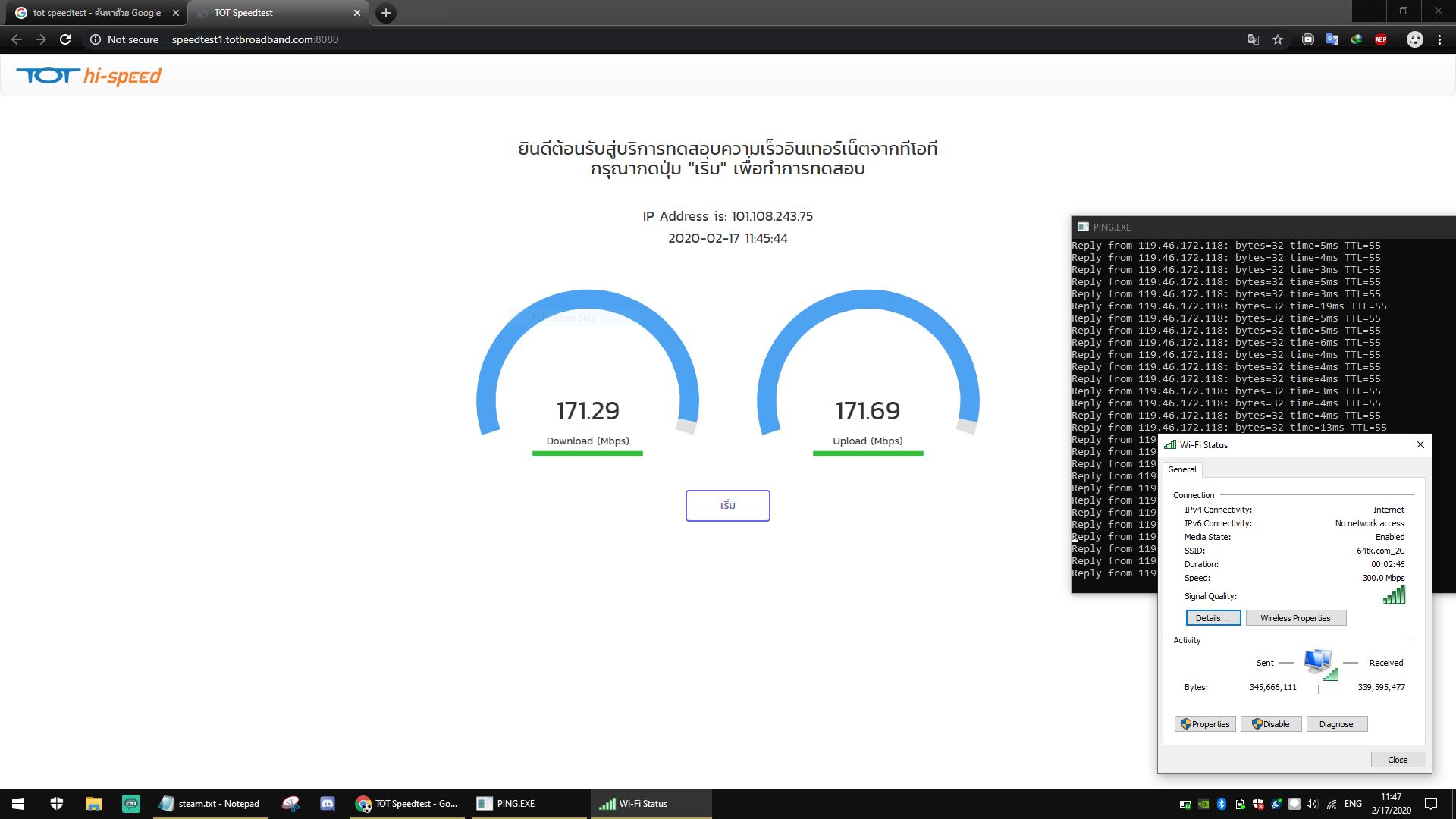Switch to PING.EXE taskbar item
1456x819 pixels.
529,804
